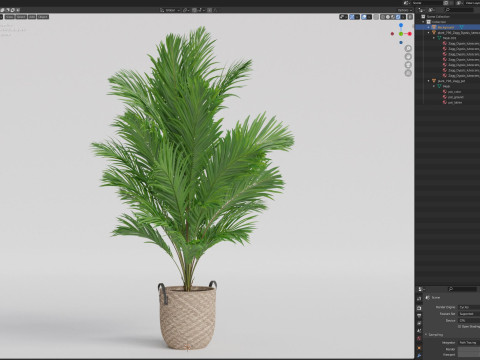Switch to solid viewport shading
The height and width of the screenshot is (360, 480).
pyautogui.click(x=388, y=17)
